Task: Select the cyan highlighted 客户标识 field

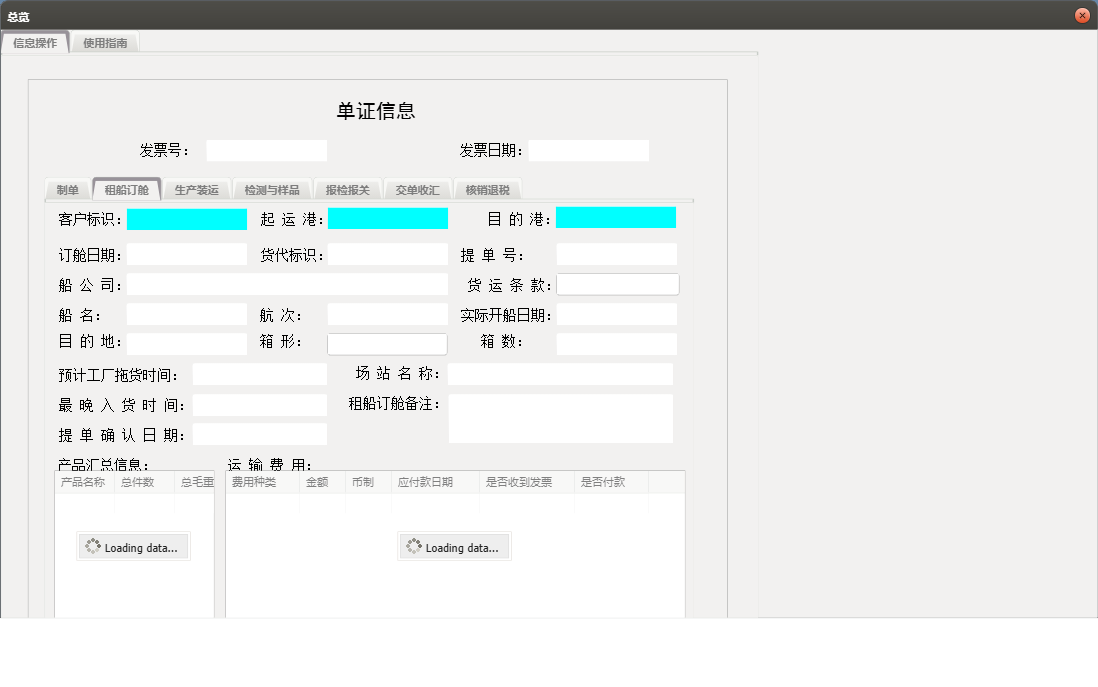Action: [187, 218]
